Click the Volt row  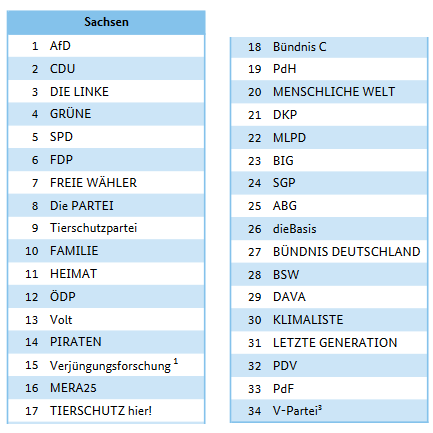(x=106, y=319)
